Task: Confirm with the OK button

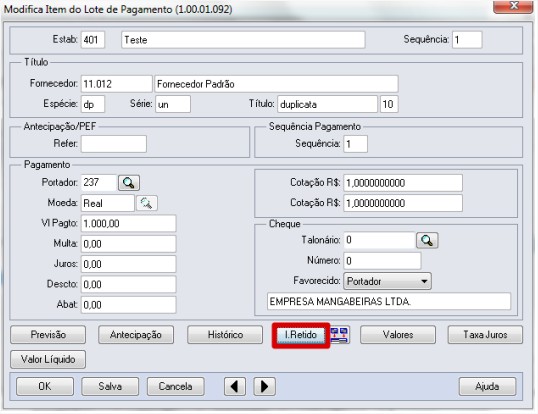Action: click(45, 387)
